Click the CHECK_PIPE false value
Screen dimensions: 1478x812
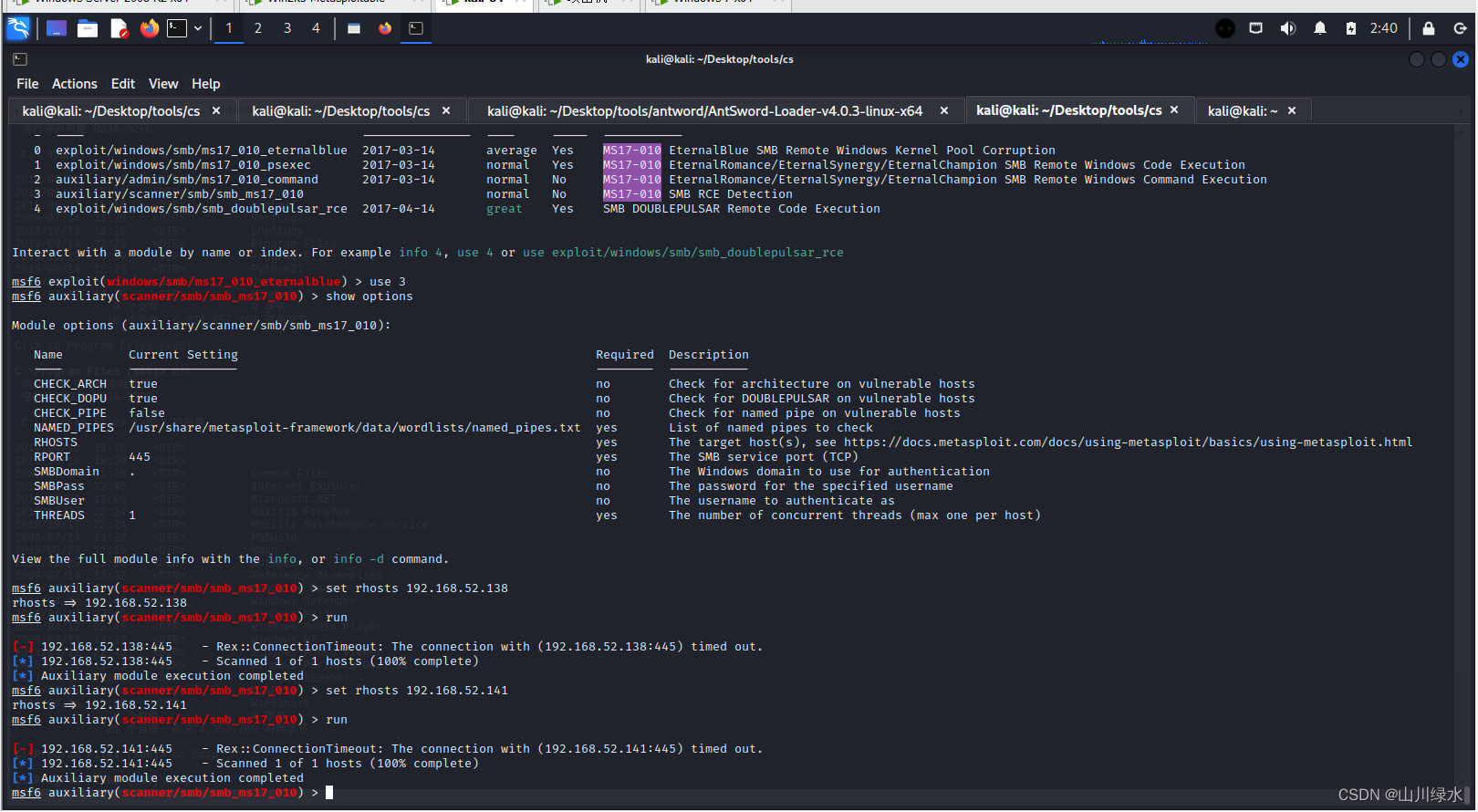click(147, 413)
